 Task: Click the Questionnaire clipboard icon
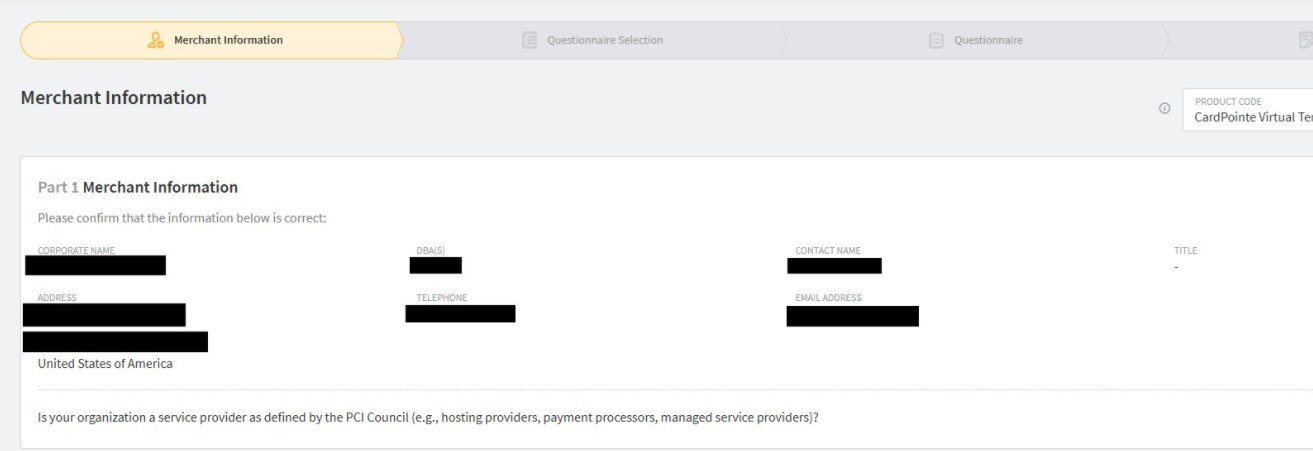(936, 41)
